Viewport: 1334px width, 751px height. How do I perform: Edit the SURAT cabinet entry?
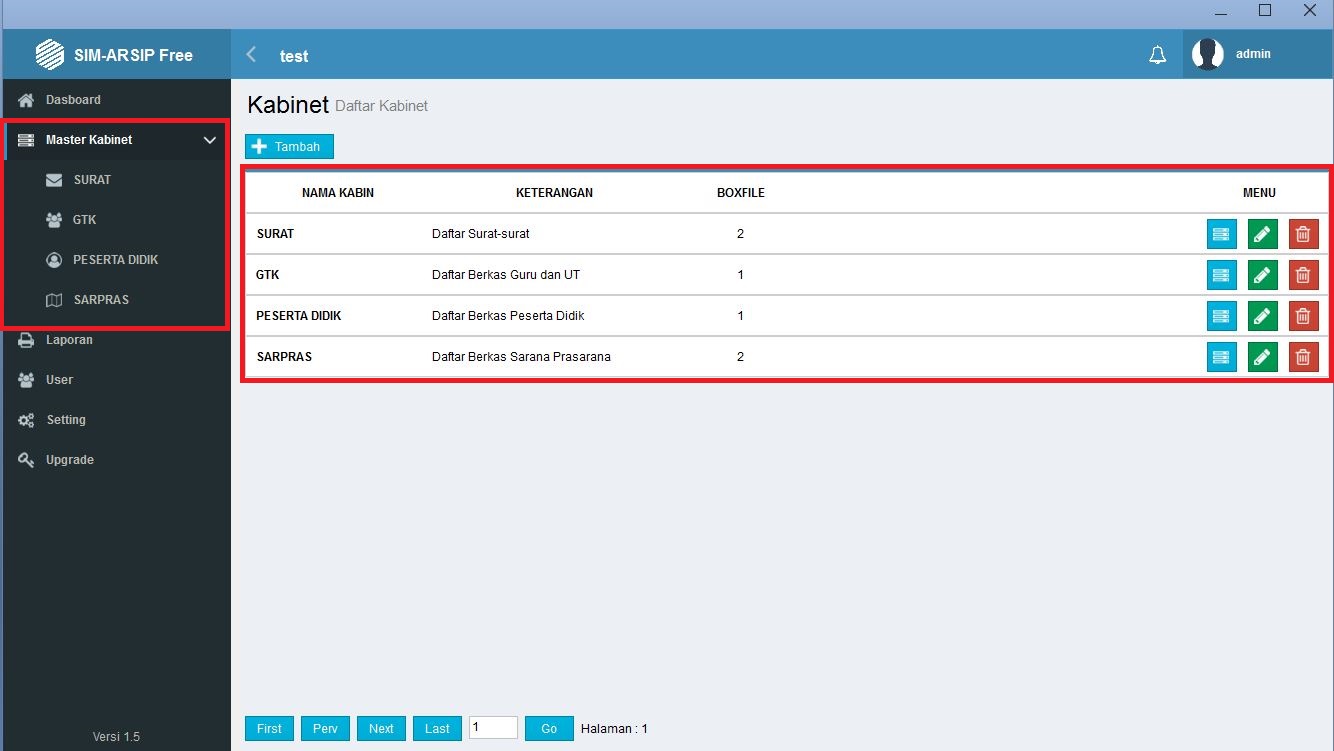pyautogui.click(x=1262, y=234)
